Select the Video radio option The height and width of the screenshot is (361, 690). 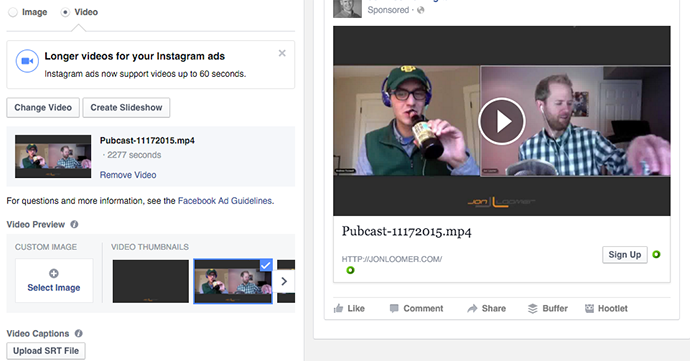pyautogui.click(x=65, y=12)
